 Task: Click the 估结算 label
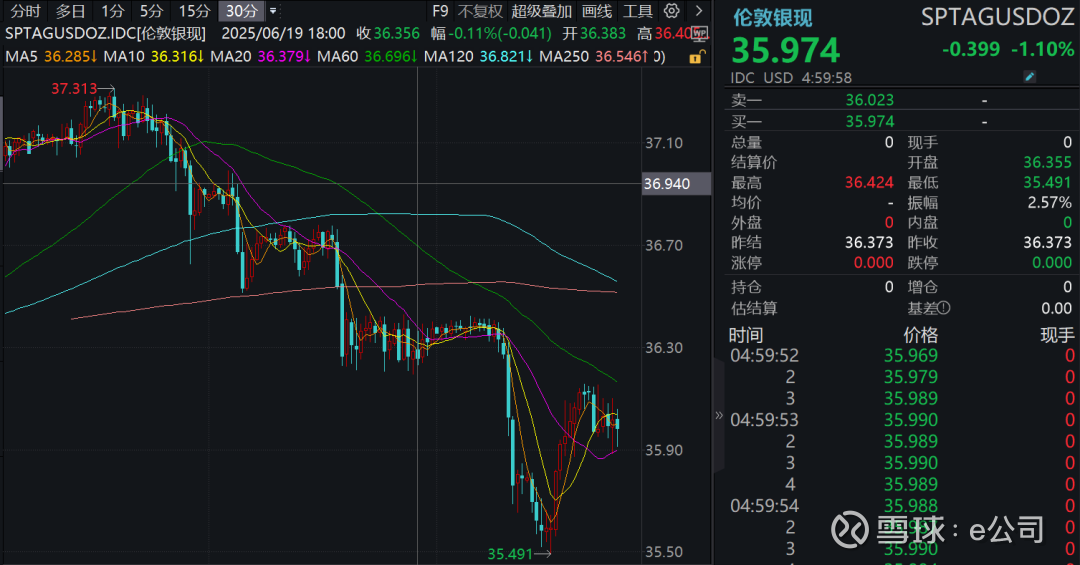click(754, 308)
